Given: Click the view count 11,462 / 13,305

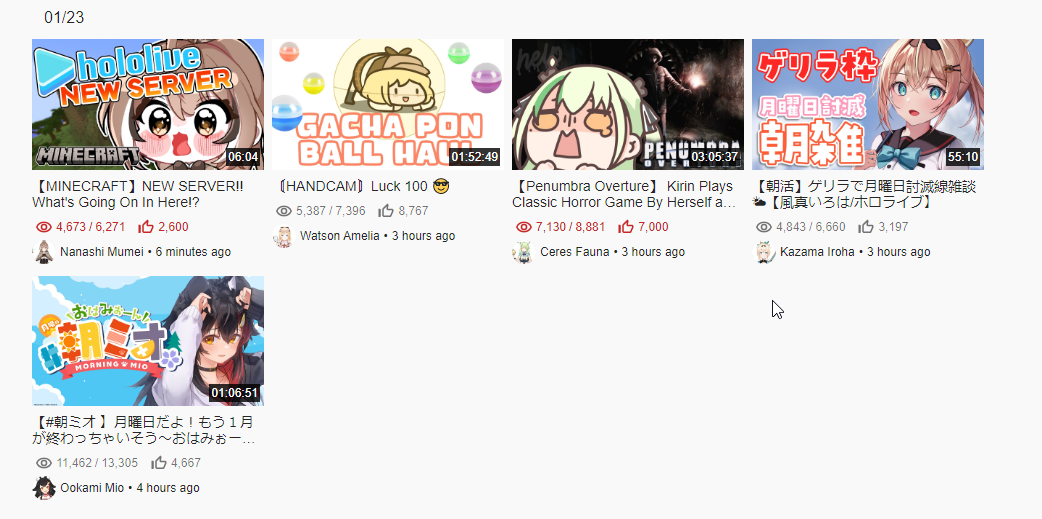Looking at the screenshot, I should (x=97, y=463).
